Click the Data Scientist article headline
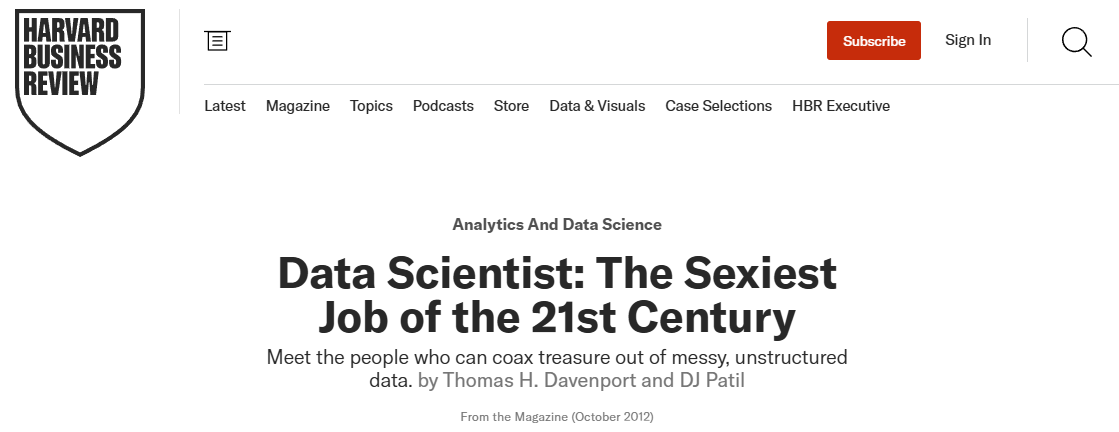Viewport: 1119px width, 432px height. pos(557,273)
